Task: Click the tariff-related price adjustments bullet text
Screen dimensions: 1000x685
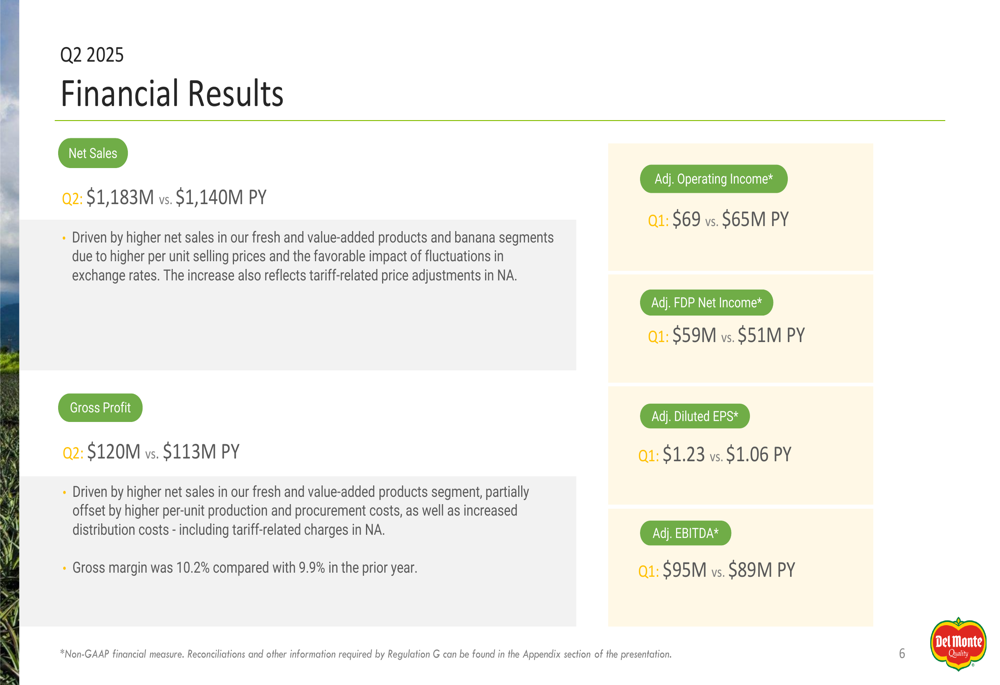Action: pyautogui.click(x=312, y=256)
